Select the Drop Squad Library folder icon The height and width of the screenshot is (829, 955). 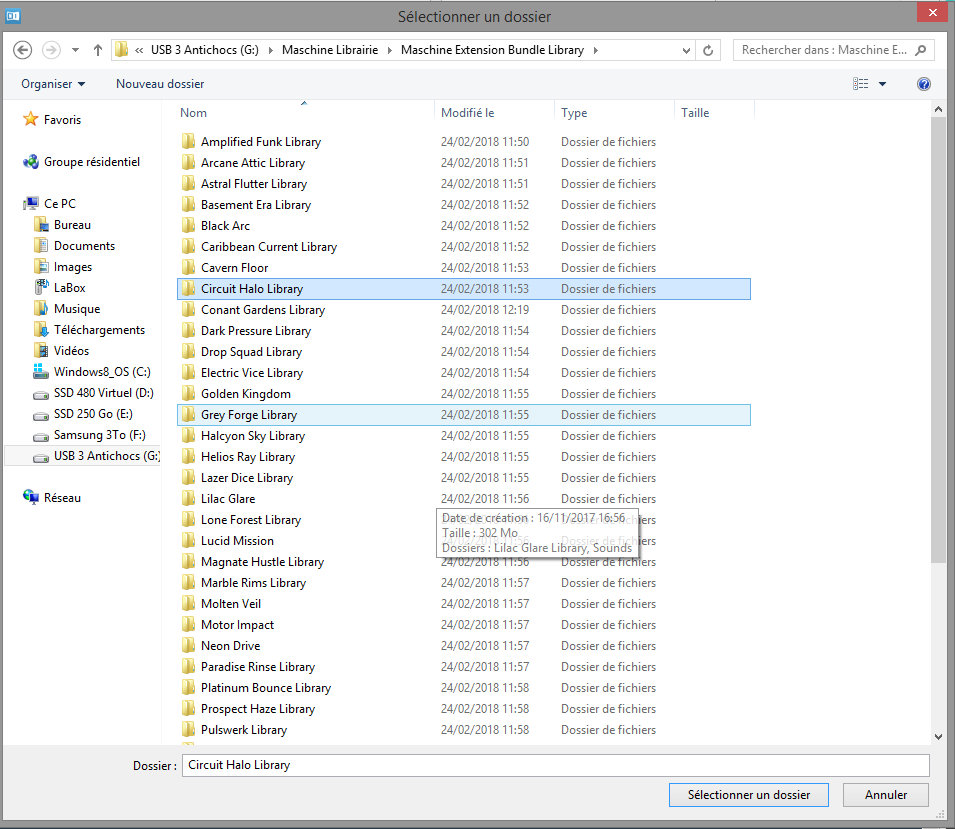[x=188, y=351]
